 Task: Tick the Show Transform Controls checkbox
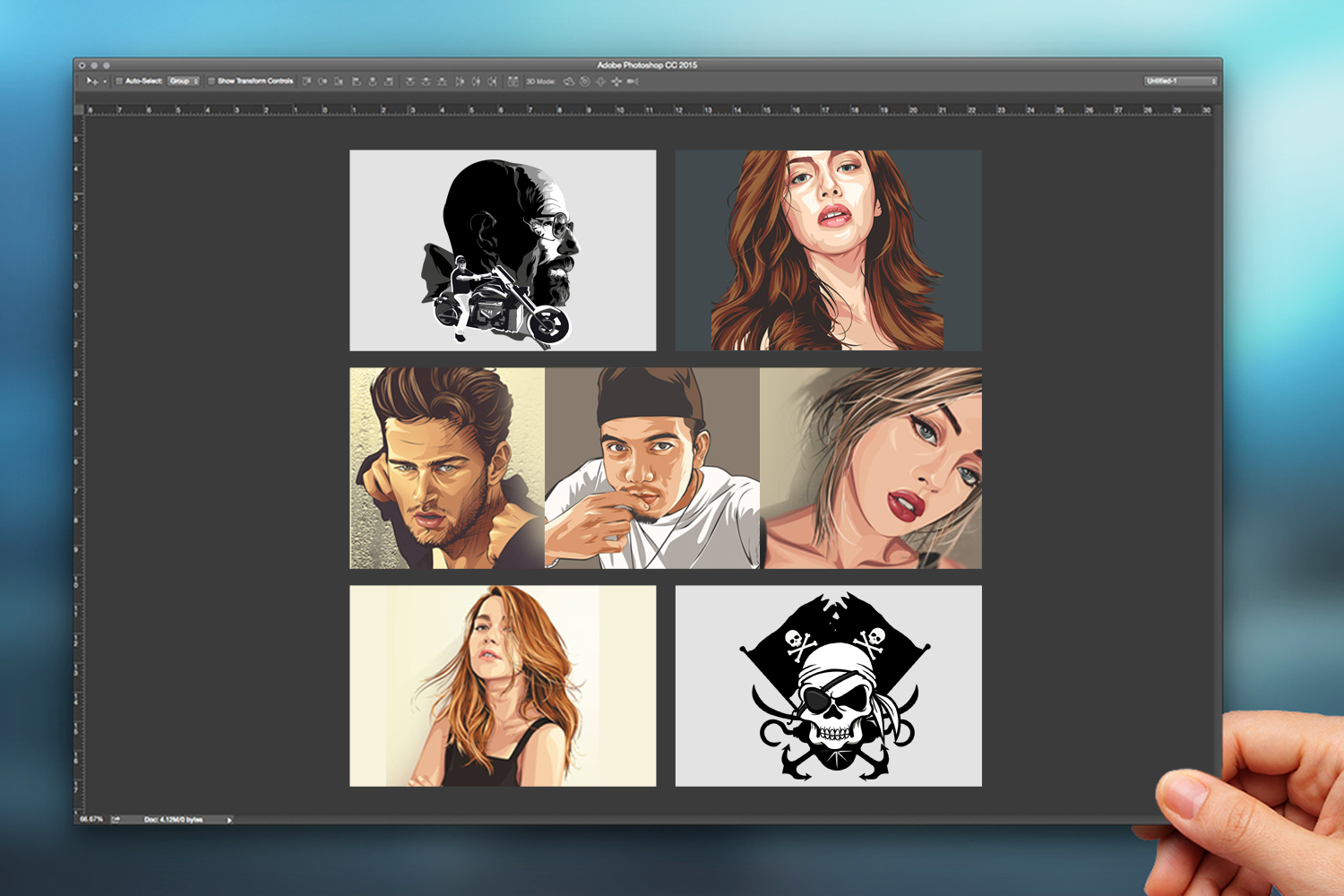pyautogui.click(x=211, y=82)
